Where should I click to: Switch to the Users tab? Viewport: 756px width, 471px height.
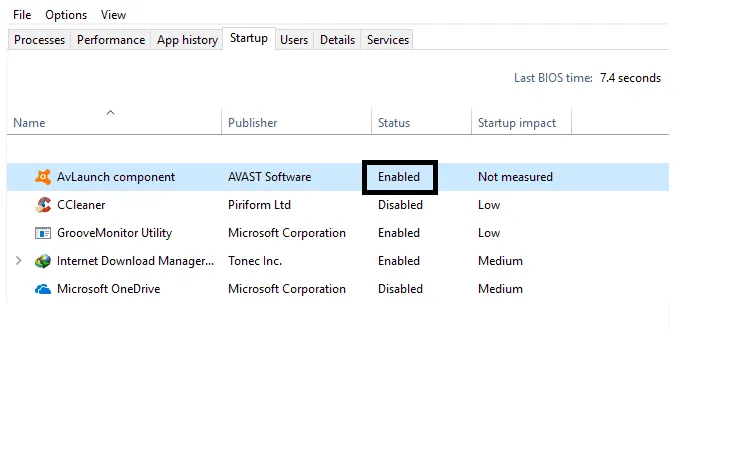[x=294, y=40]
